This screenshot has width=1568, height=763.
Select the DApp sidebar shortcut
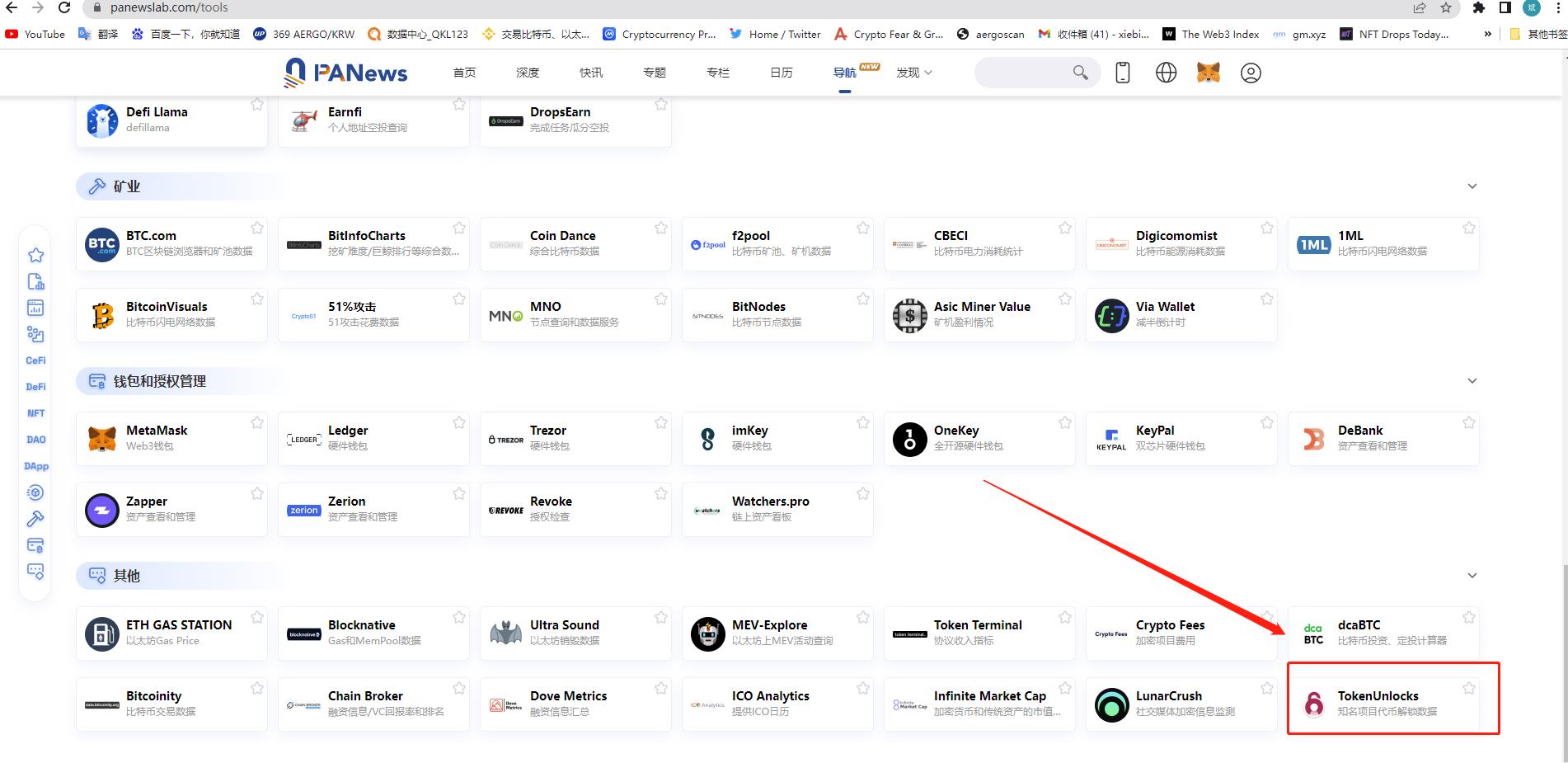coord(36,466)
